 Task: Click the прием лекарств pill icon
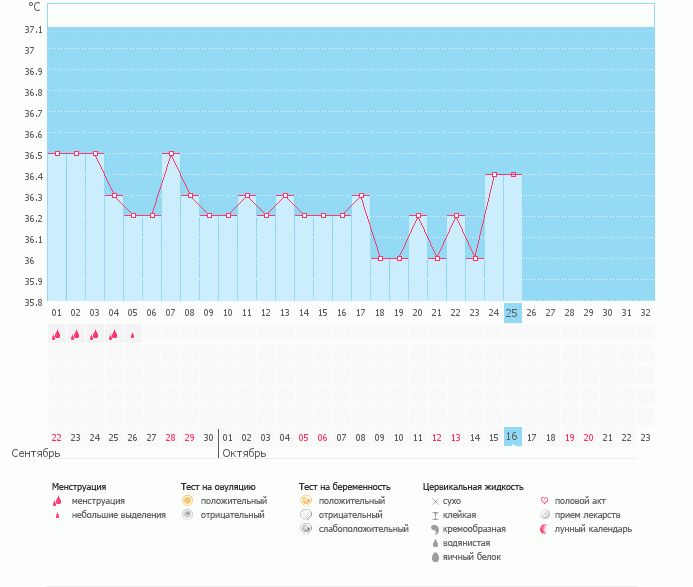click(544, 514)
